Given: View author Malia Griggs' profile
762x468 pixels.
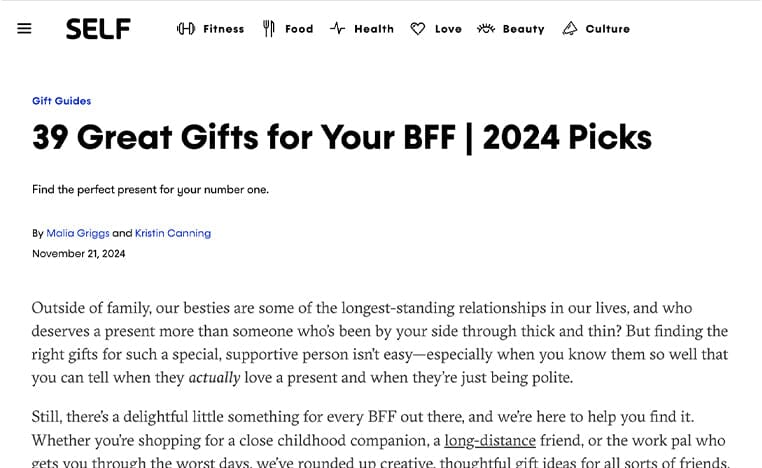Looking at the screenshot, I should [x=78, y=233].
